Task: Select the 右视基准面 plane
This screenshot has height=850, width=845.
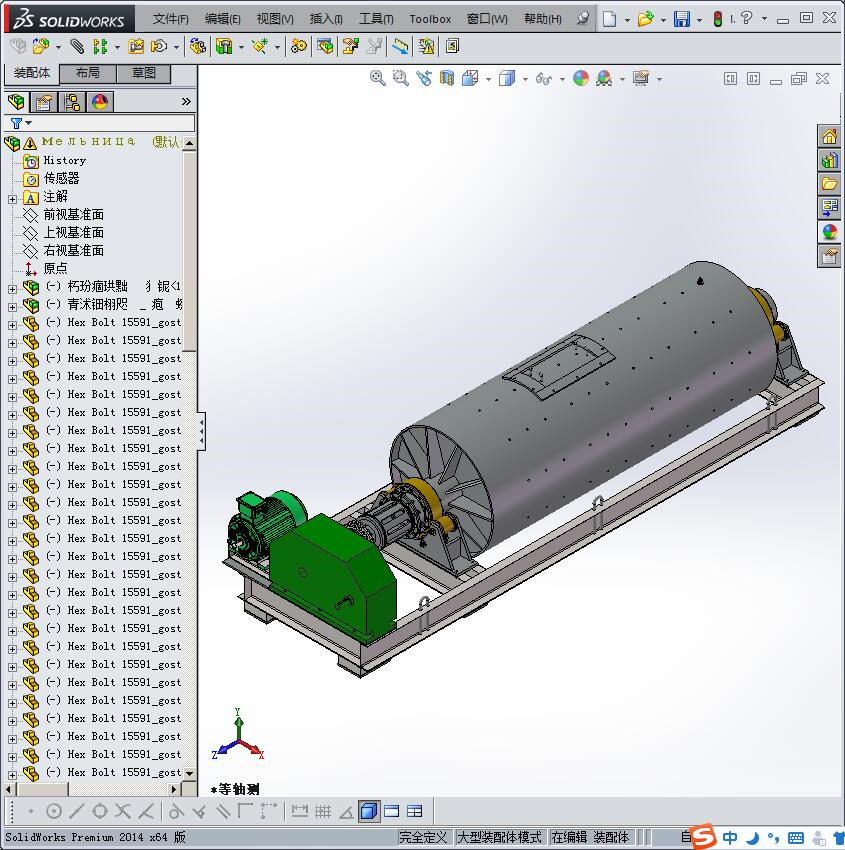Action: 73,250
